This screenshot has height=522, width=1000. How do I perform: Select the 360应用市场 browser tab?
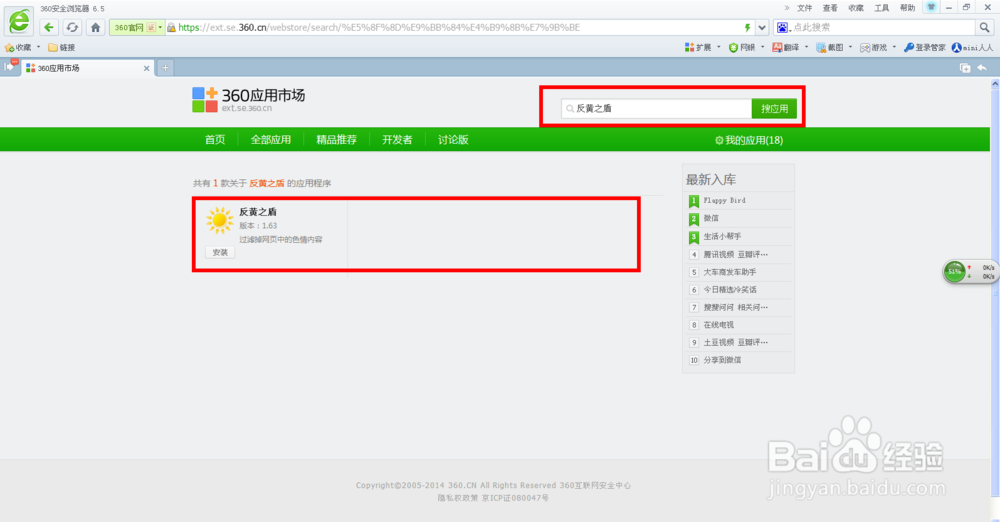click(88, 68)
